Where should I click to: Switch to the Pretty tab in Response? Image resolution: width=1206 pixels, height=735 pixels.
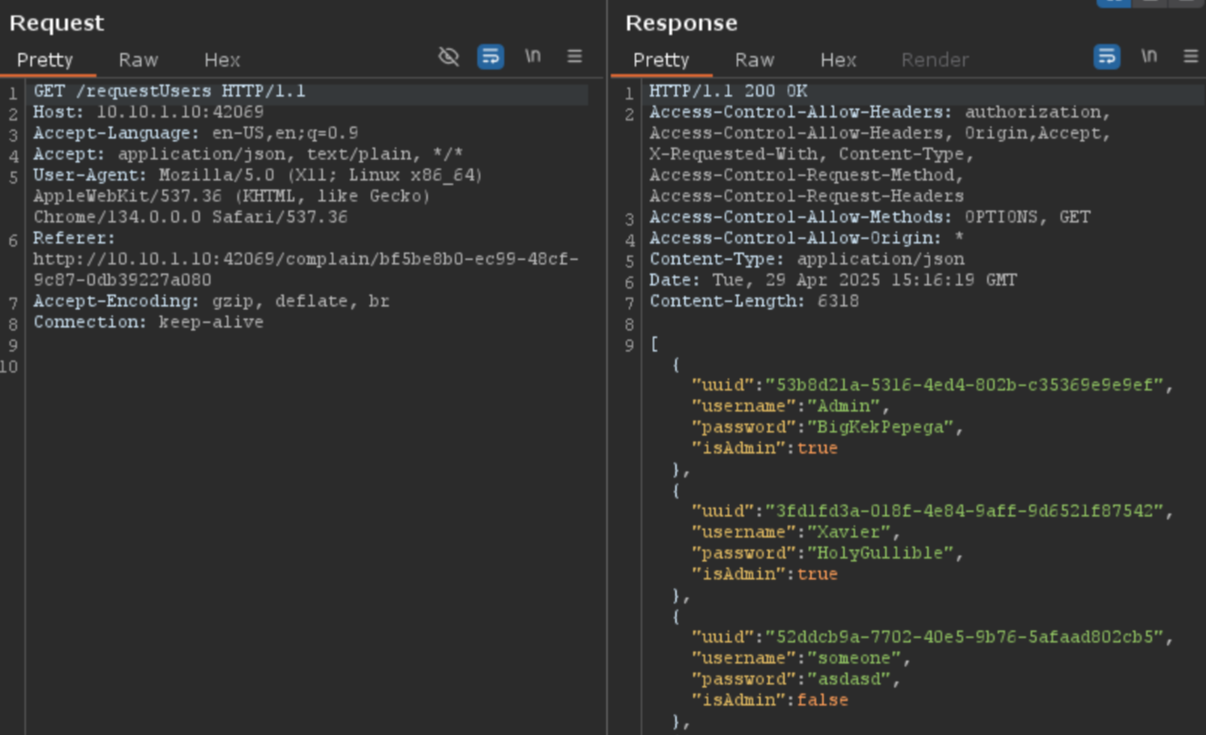(661, 60)
